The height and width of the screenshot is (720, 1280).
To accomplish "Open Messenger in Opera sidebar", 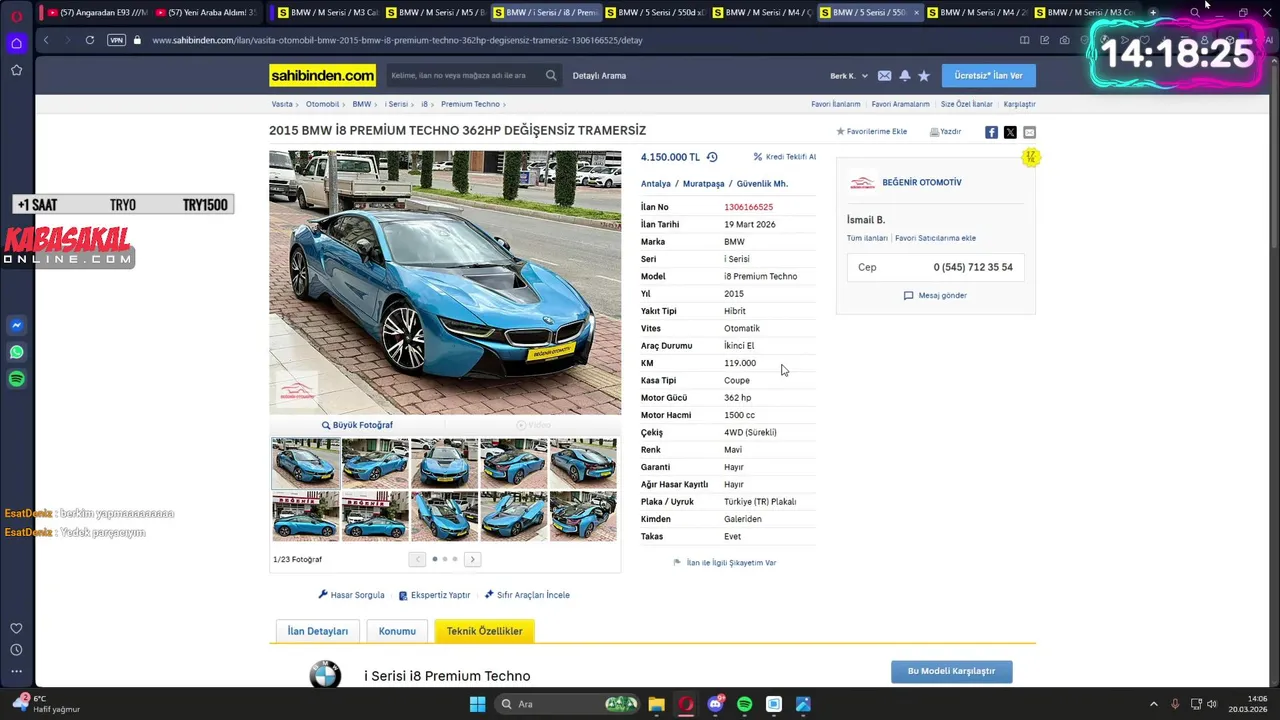I will click(x=16, y=325).
